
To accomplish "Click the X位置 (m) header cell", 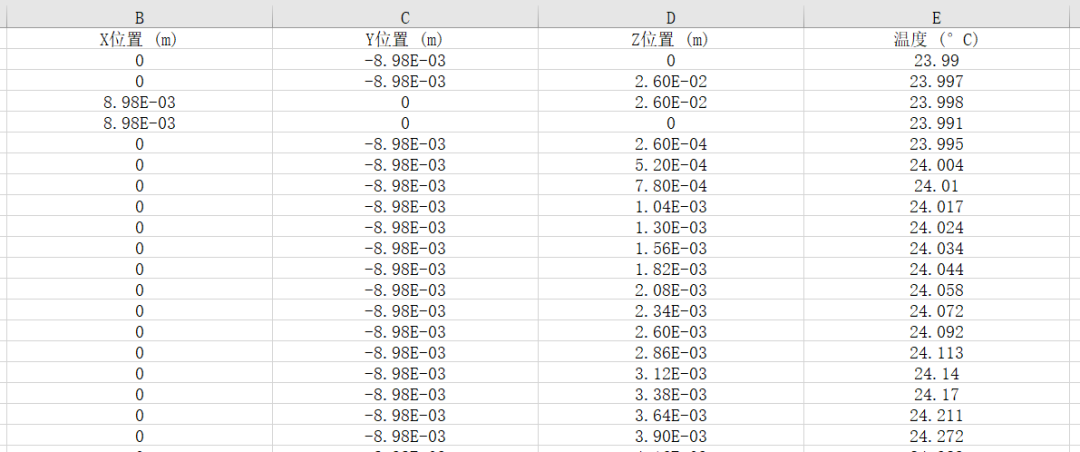I will [139, 39].
